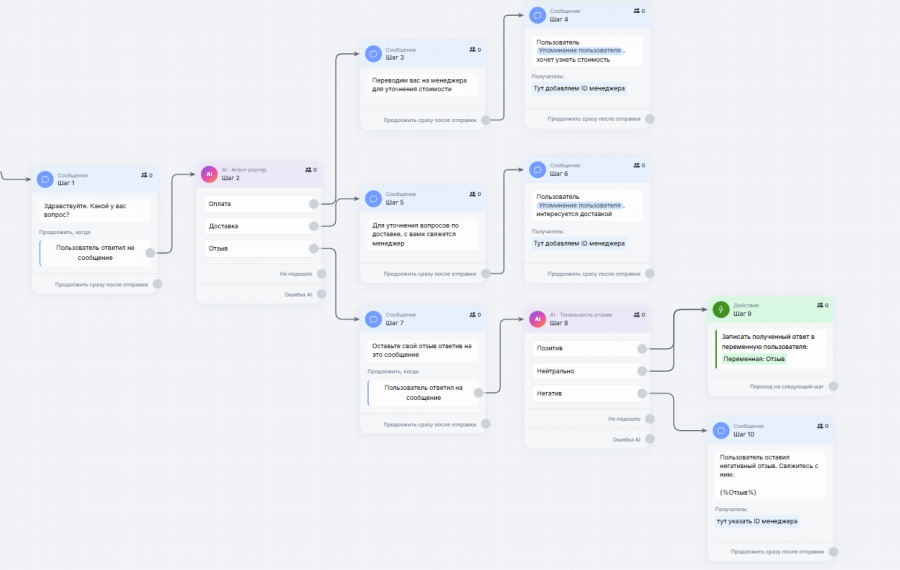Click the Нейтрально option in Шаг 8
This screenshot has height=570, width=900.
(x=586, y=371)
